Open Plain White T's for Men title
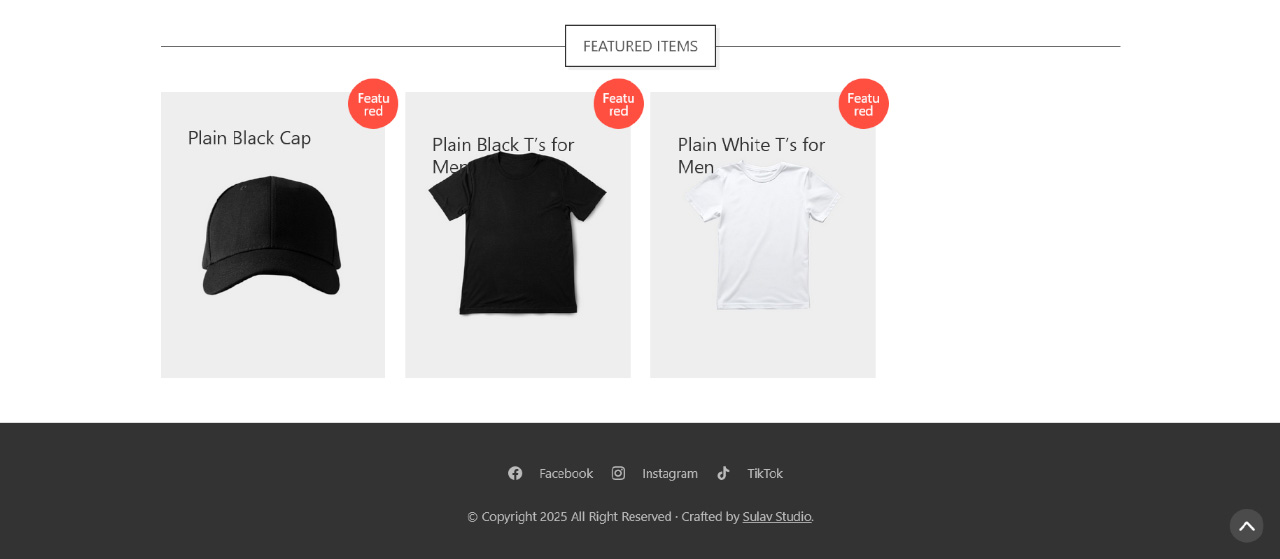 coord(751,145)
